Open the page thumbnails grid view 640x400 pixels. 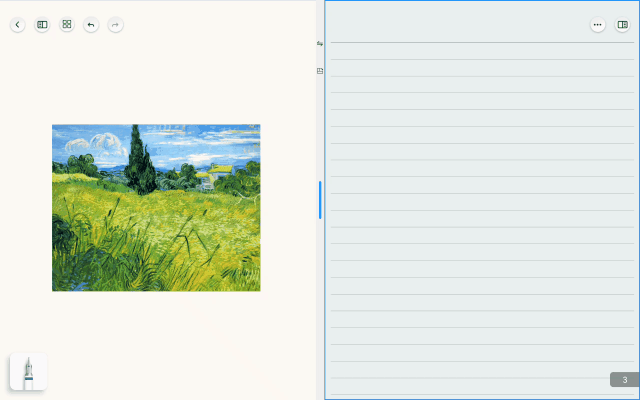click(67, 24)
